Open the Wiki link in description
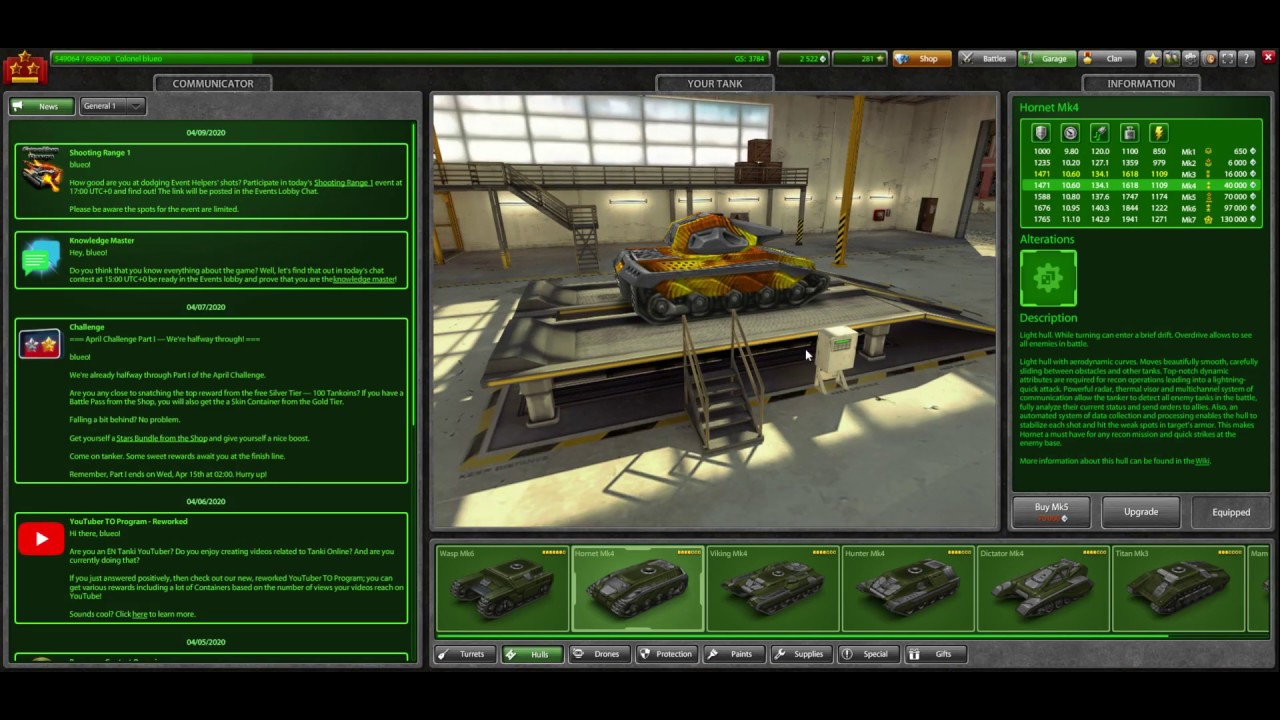This screenshot has width=1280, height=720. click(1202, 461)
